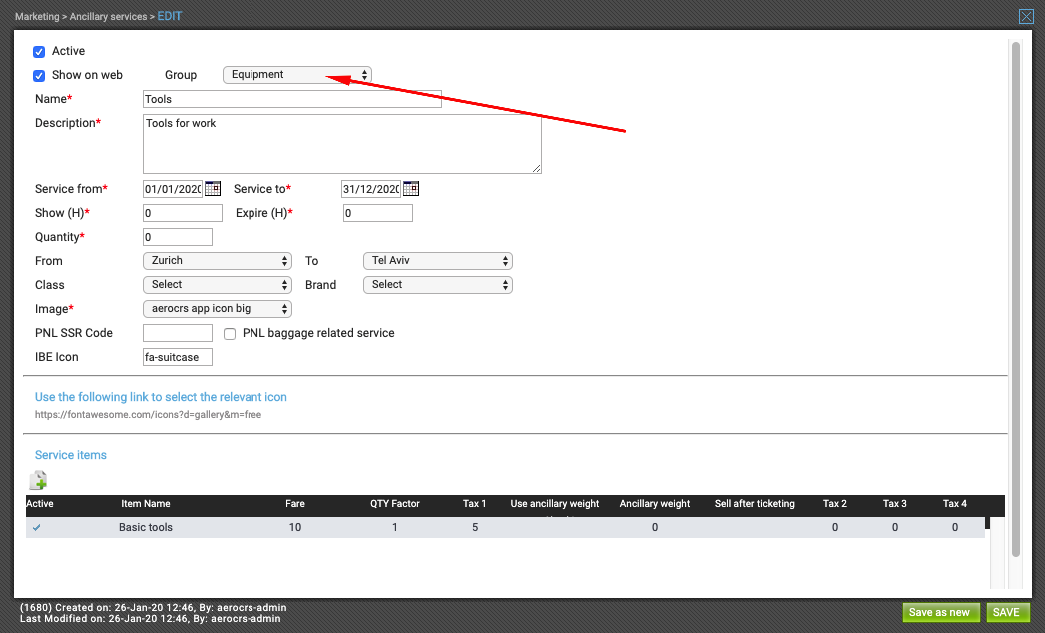Open the Class dropdown
The image size is (1045, 633).
[217, 285]
